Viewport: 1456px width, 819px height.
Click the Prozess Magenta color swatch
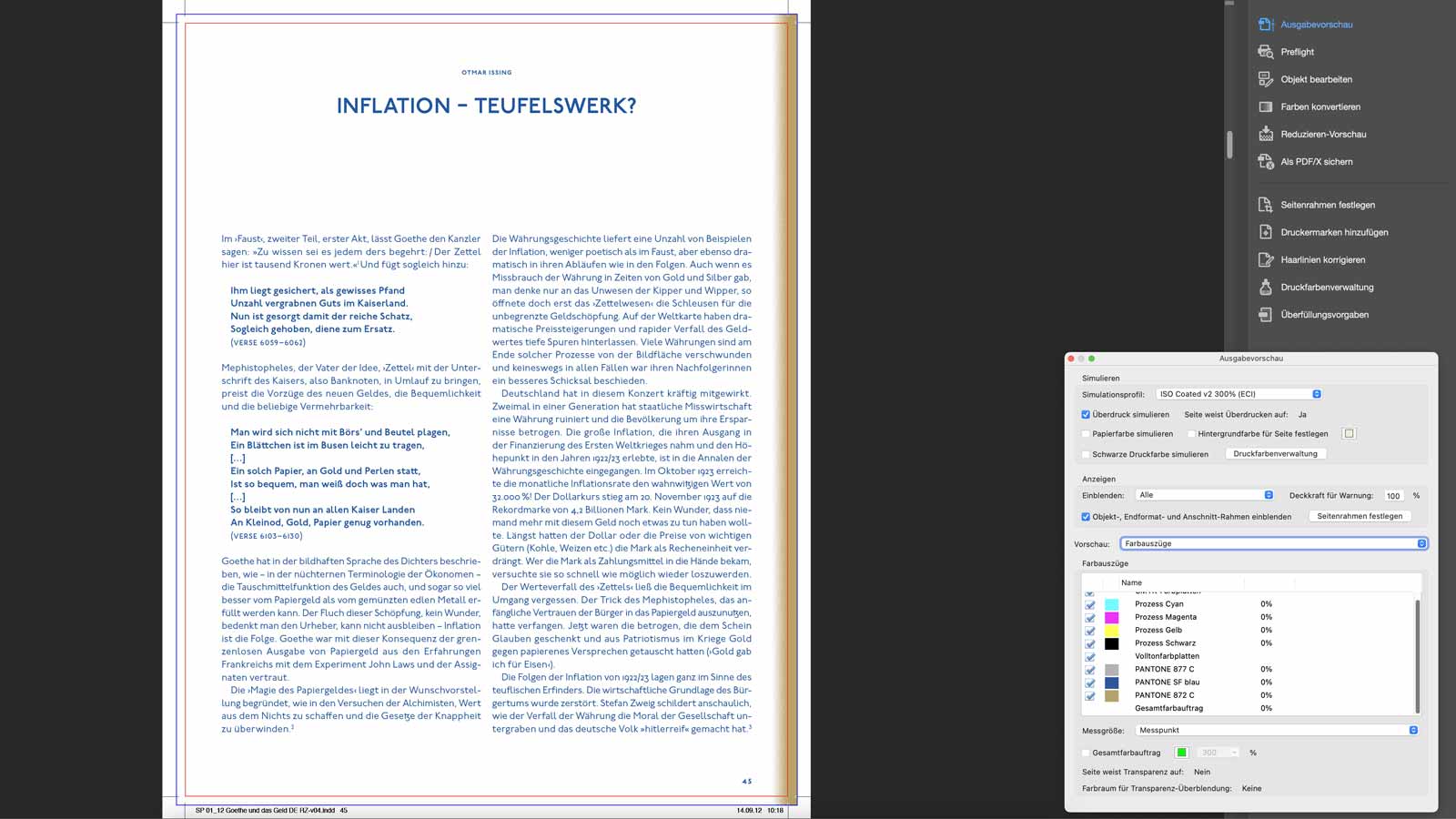[x=1111, y=618]
